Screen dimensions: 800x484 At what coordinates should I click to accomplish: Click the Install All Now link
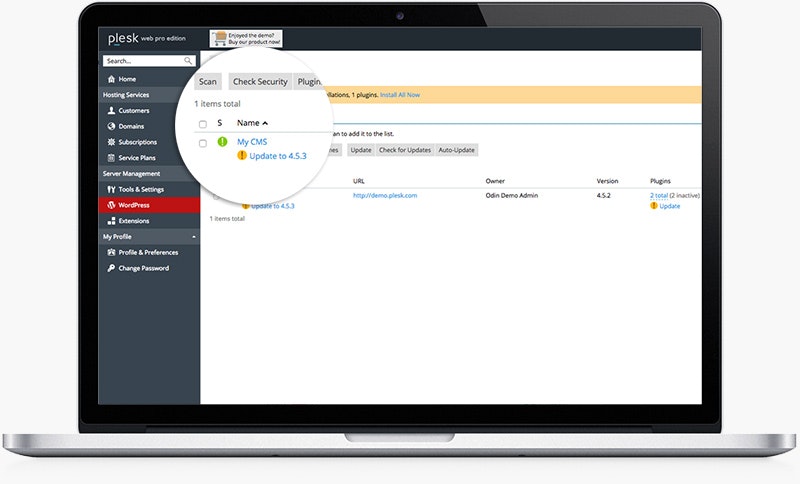[400, 95]
